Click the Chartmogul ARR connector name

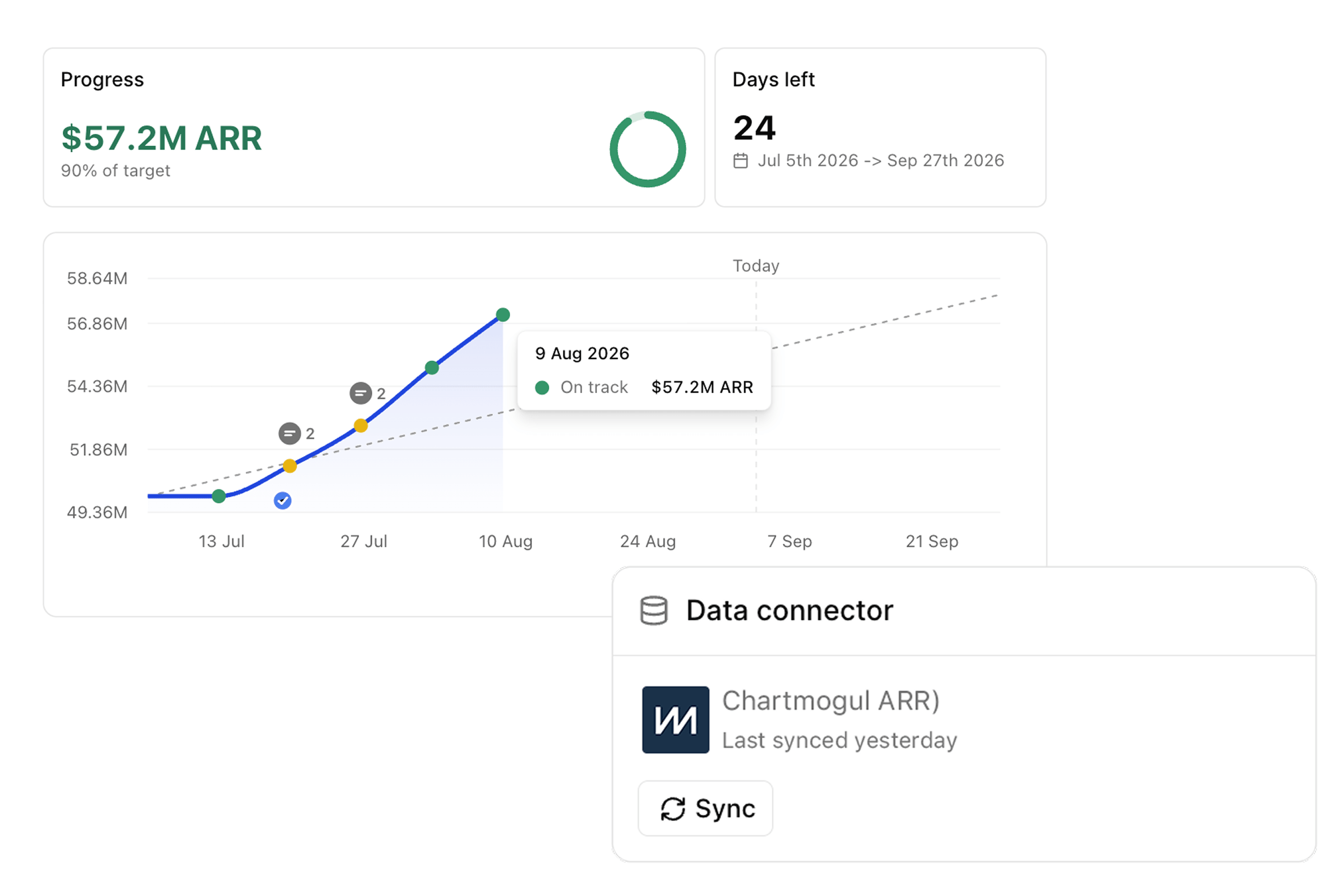(831, 701)
